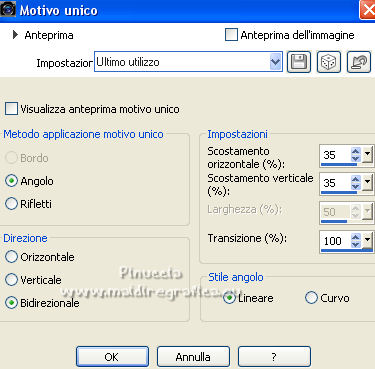Click the Transizione value field
This screenshot has height=369, width=375.
(335, 241)
